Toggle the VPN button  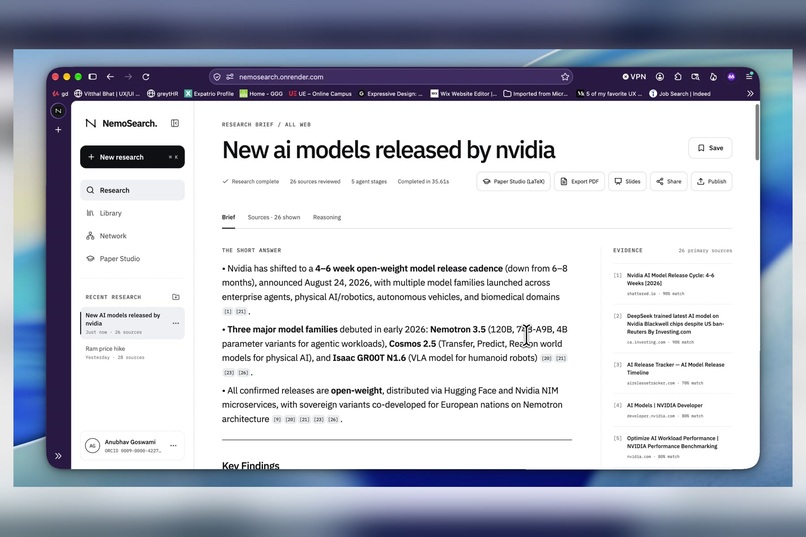point(634,77)
